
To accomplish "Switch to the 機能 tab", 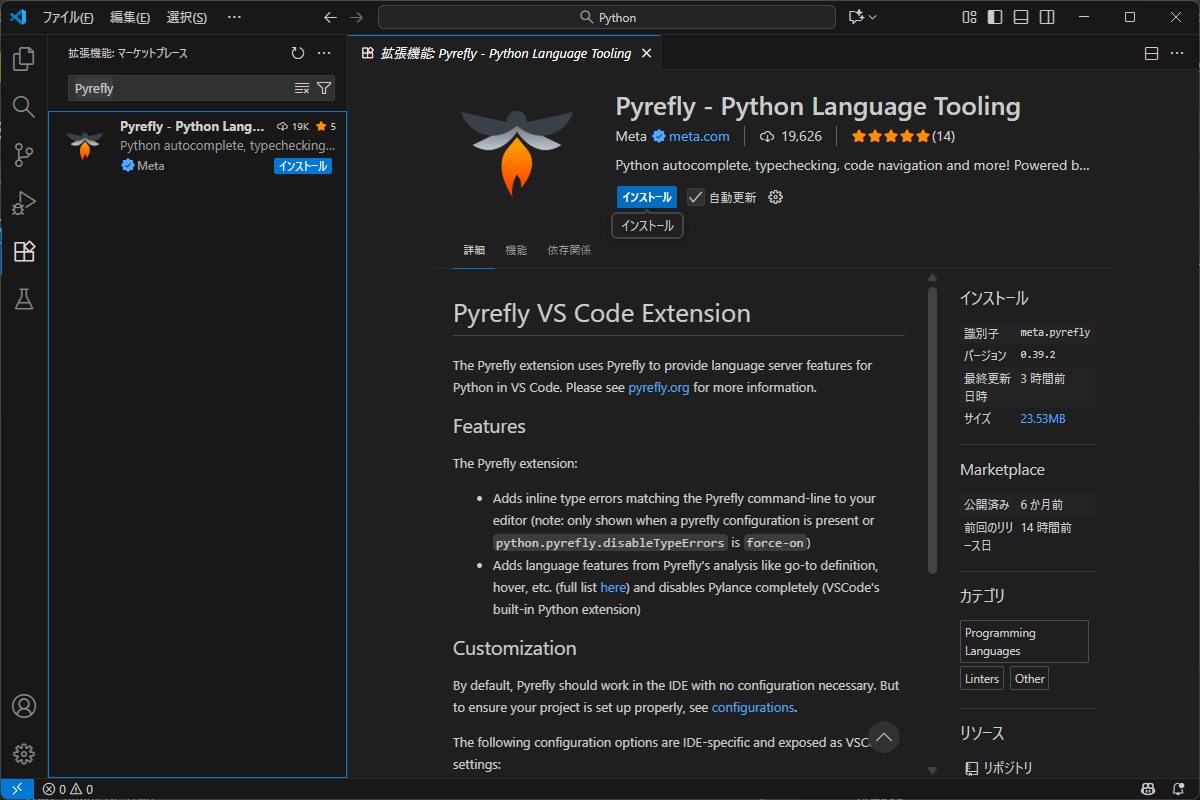I will click(x=515, y=249).
